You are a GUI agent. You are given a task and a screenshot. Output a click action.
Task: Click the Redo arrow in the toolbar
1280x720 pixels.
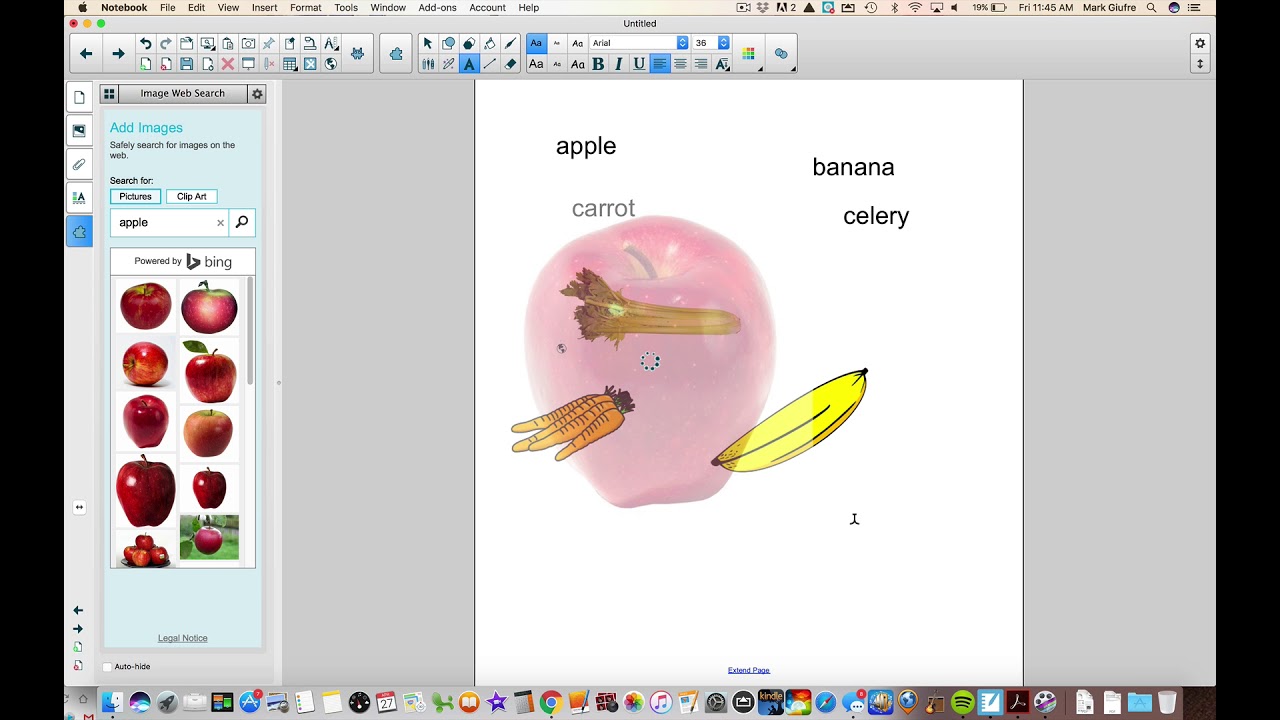click(166, 44)
